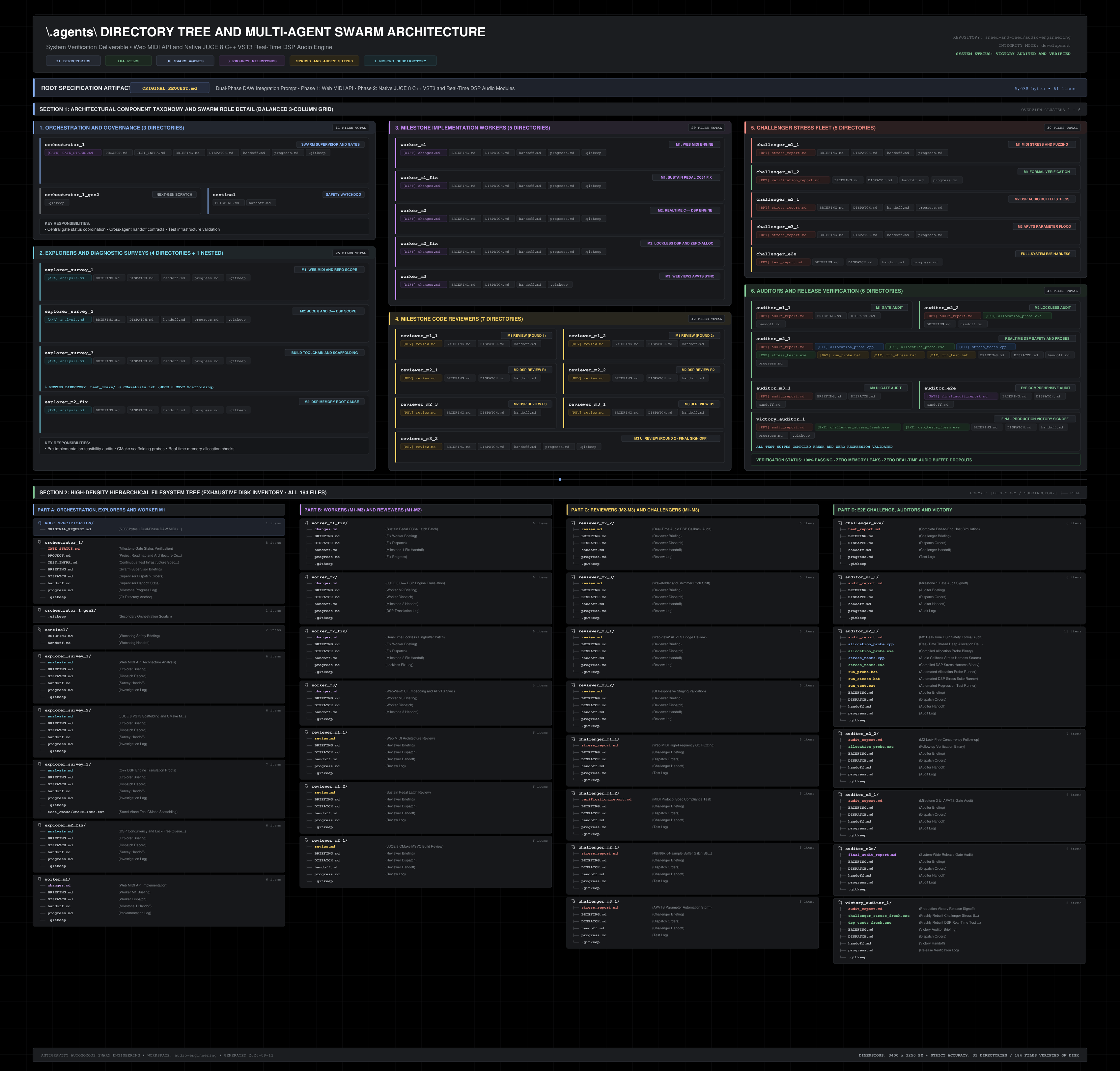Select the STRESS AND AUDIT SUITES badge
Viewport: 1120px width, 1071px height.
click(324, 61)
